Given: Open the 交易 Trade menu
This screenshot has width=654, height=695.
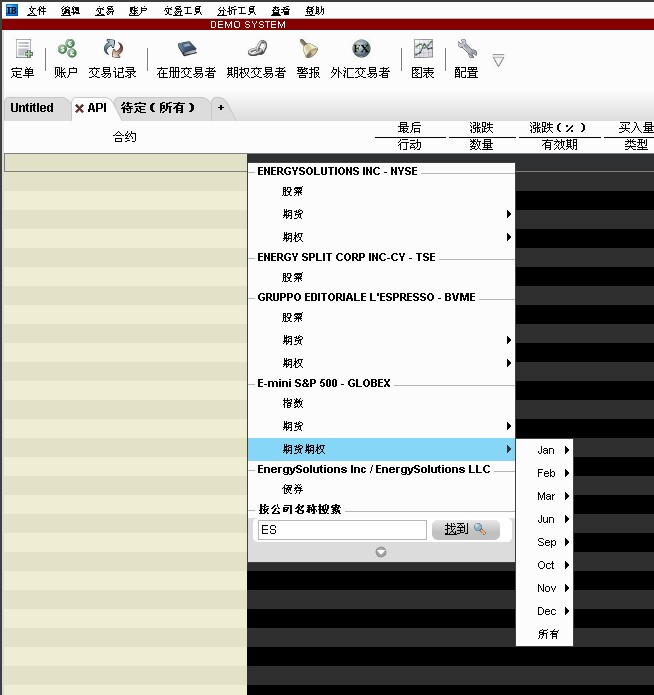Looking at the screenshot, I should coord(105,10).
